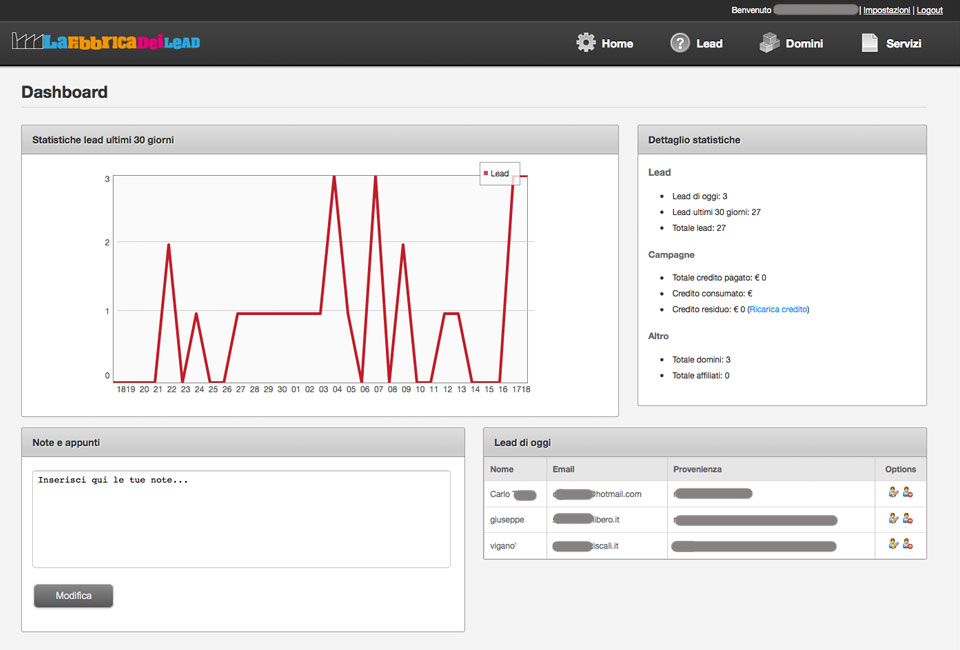Click the Logout link

[x=929, y=10]
